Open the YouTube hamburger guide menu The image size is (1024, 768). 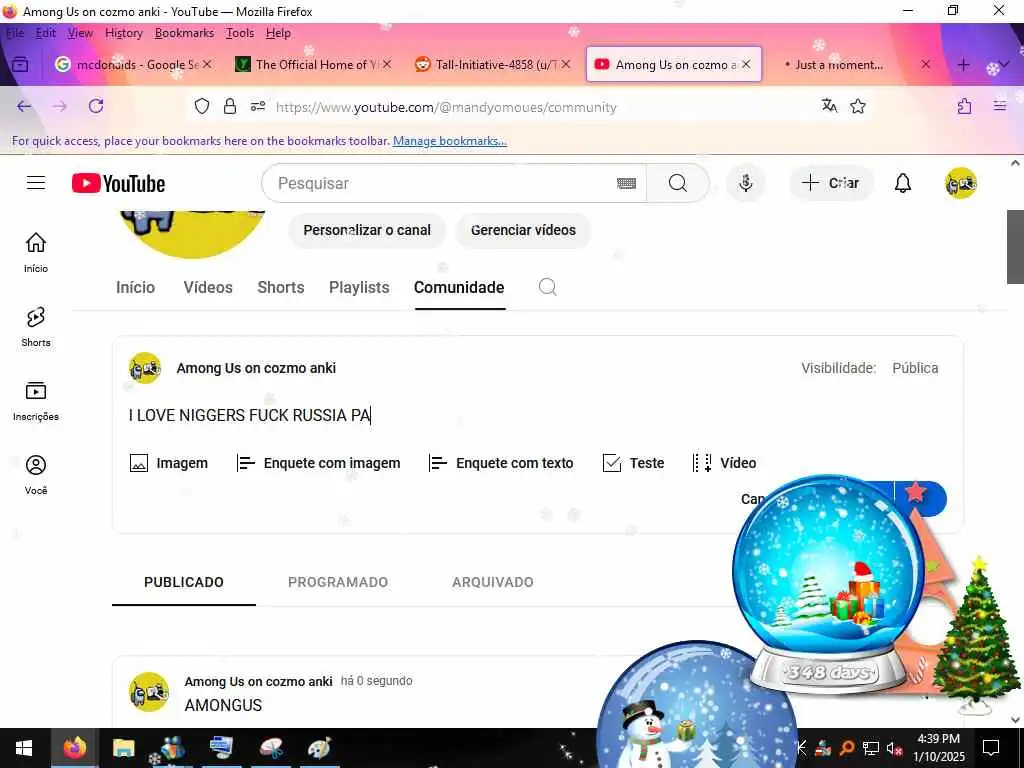[x=36, y=183]
